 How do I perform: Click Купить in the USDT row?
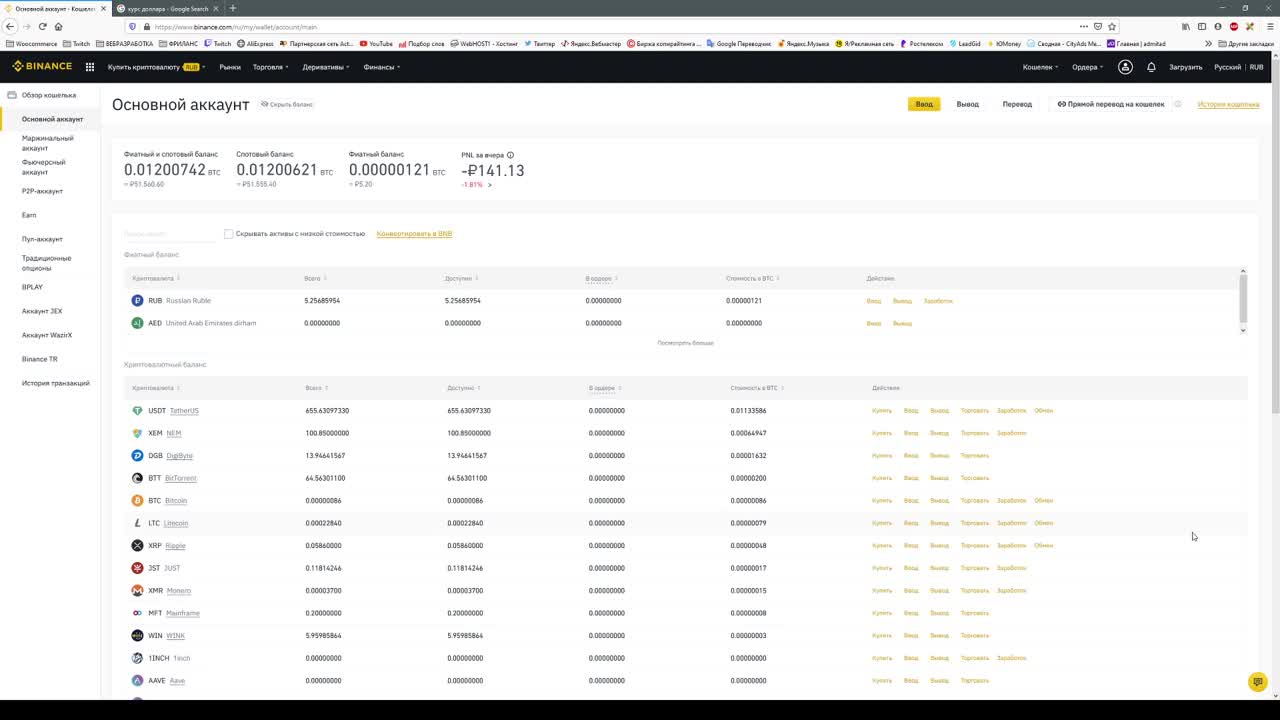882,411
